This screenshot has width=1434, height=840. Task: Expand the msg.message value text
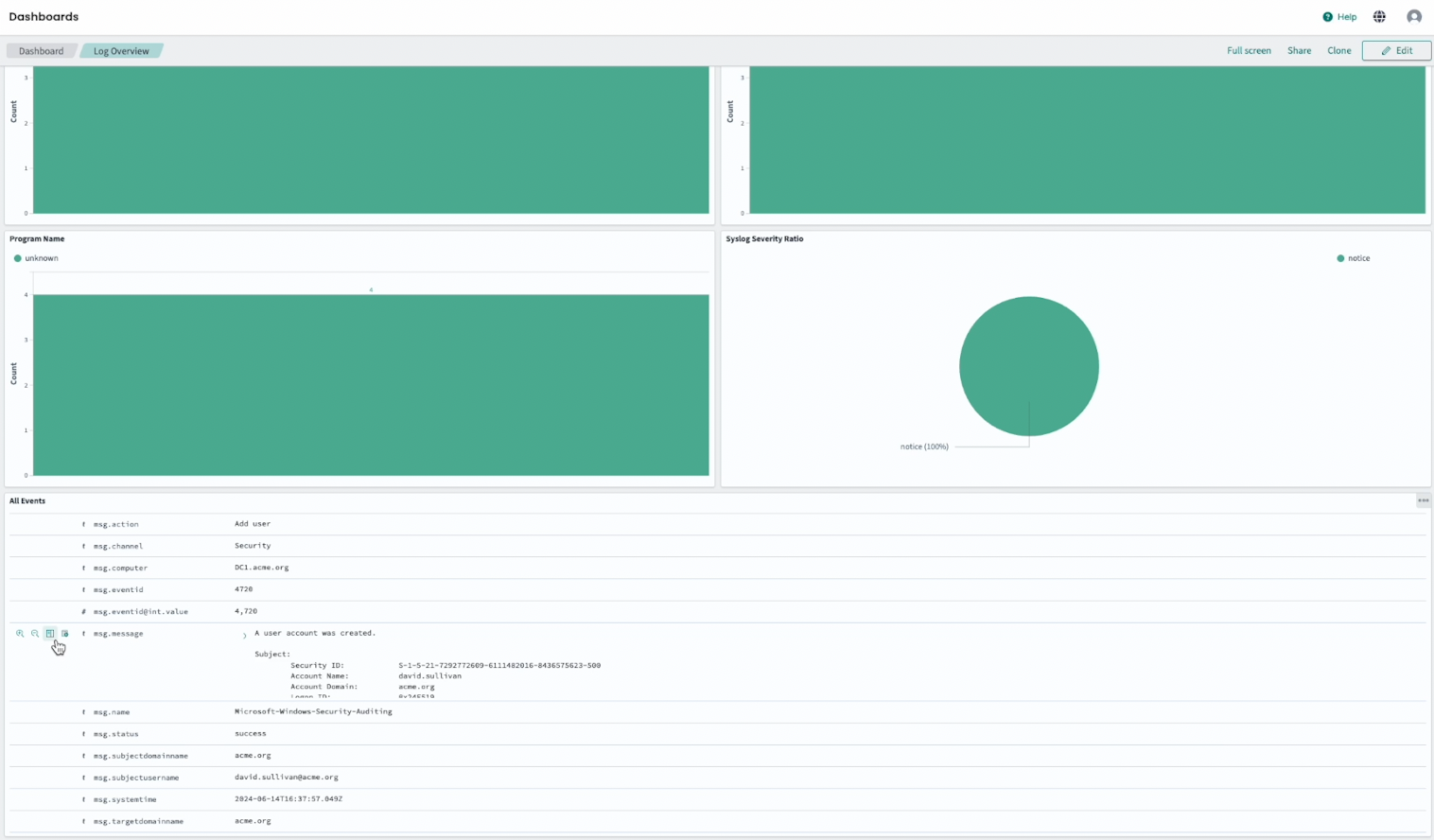click(244, 636)
